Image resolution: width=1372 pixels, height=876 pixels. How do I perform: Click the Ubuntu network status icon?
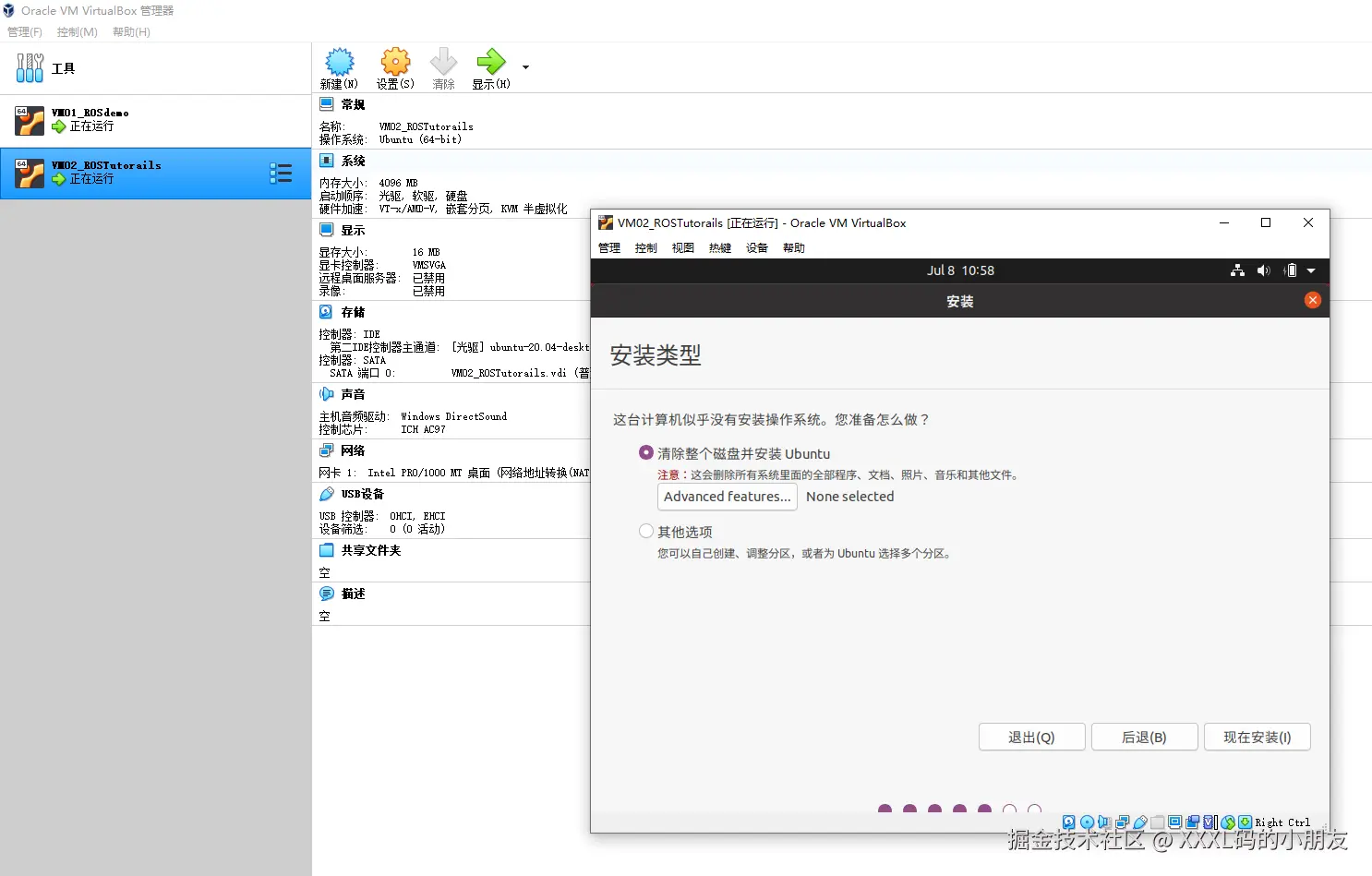(1237, 270)
